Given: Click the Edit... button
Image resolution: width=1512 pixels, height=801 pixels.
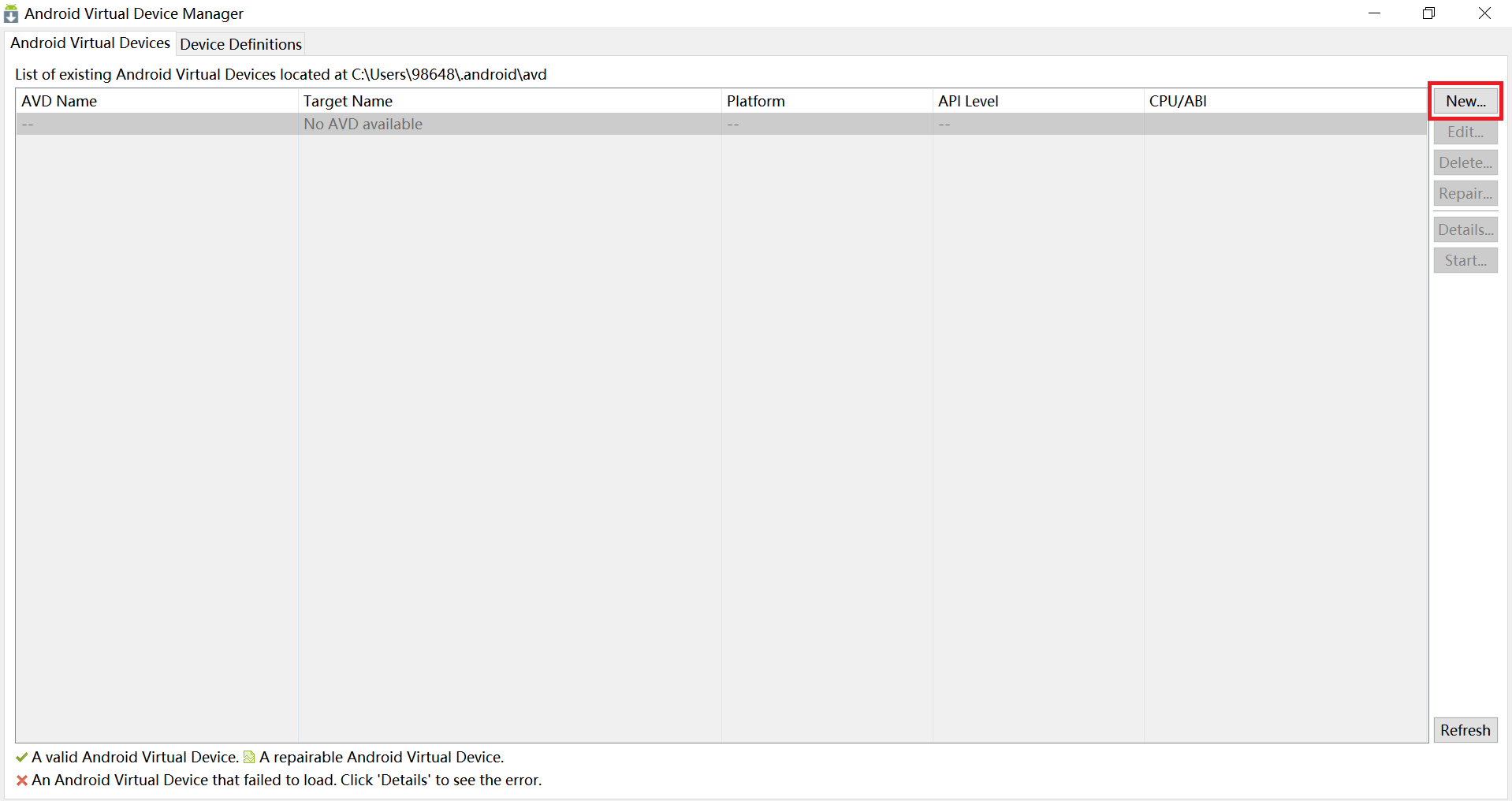Looking at the screenshot, I should point(1465,132).
